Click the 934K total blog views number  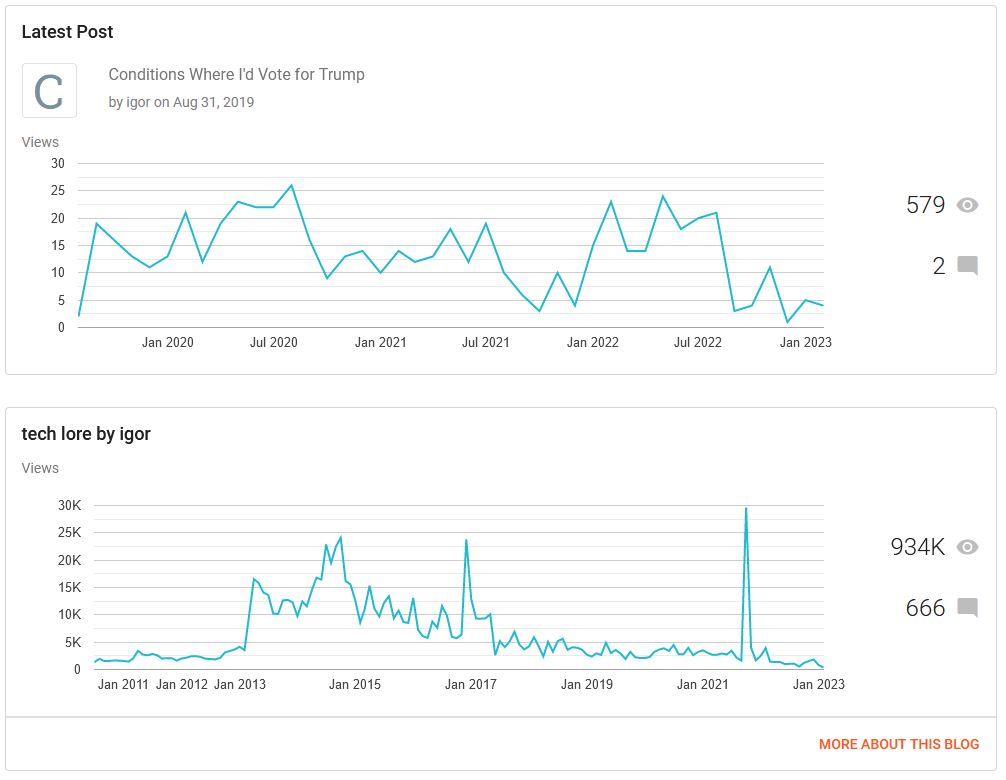coord(917,547)
